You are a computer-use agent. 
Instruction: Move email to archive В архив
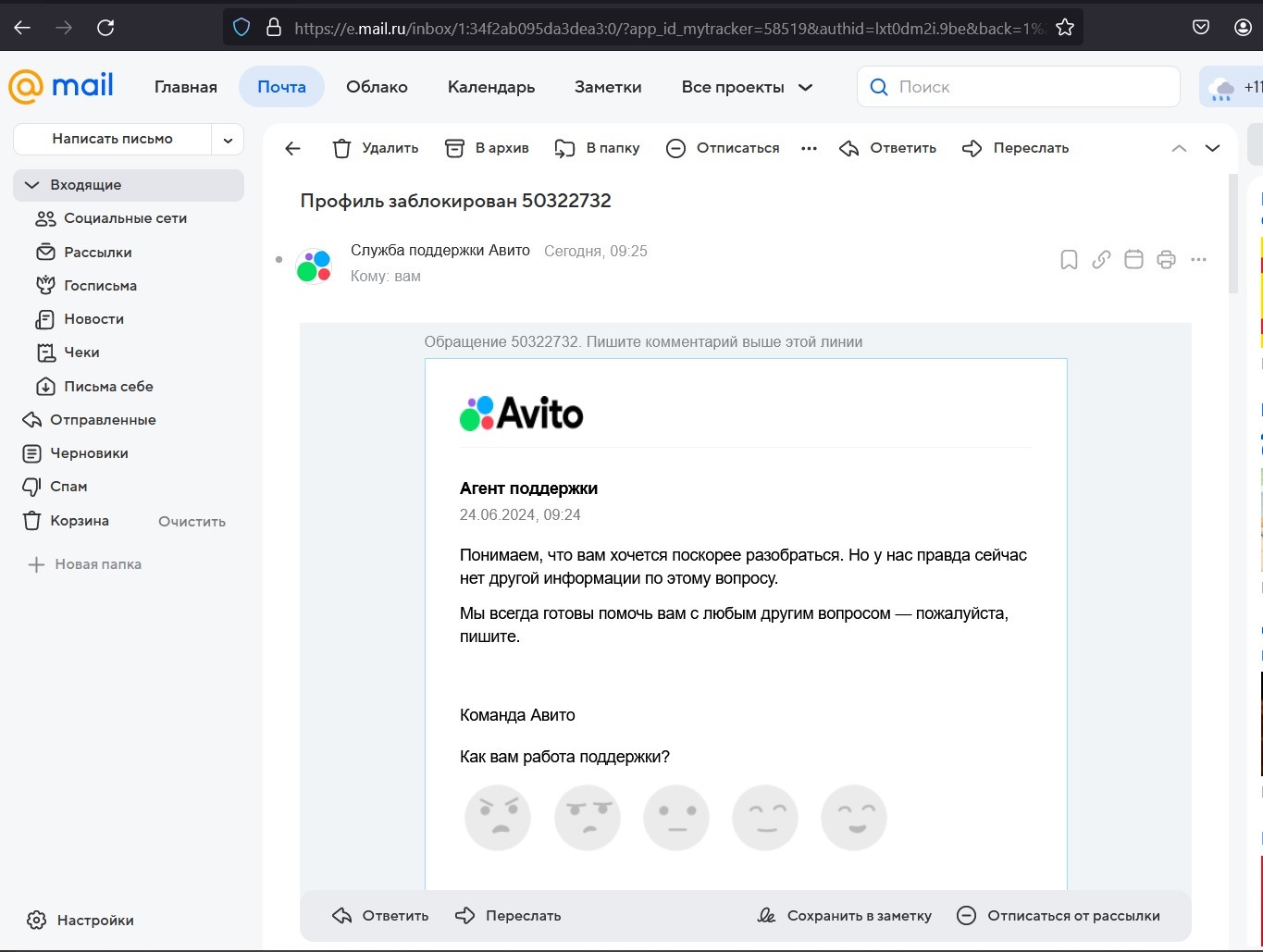[487, 148]
